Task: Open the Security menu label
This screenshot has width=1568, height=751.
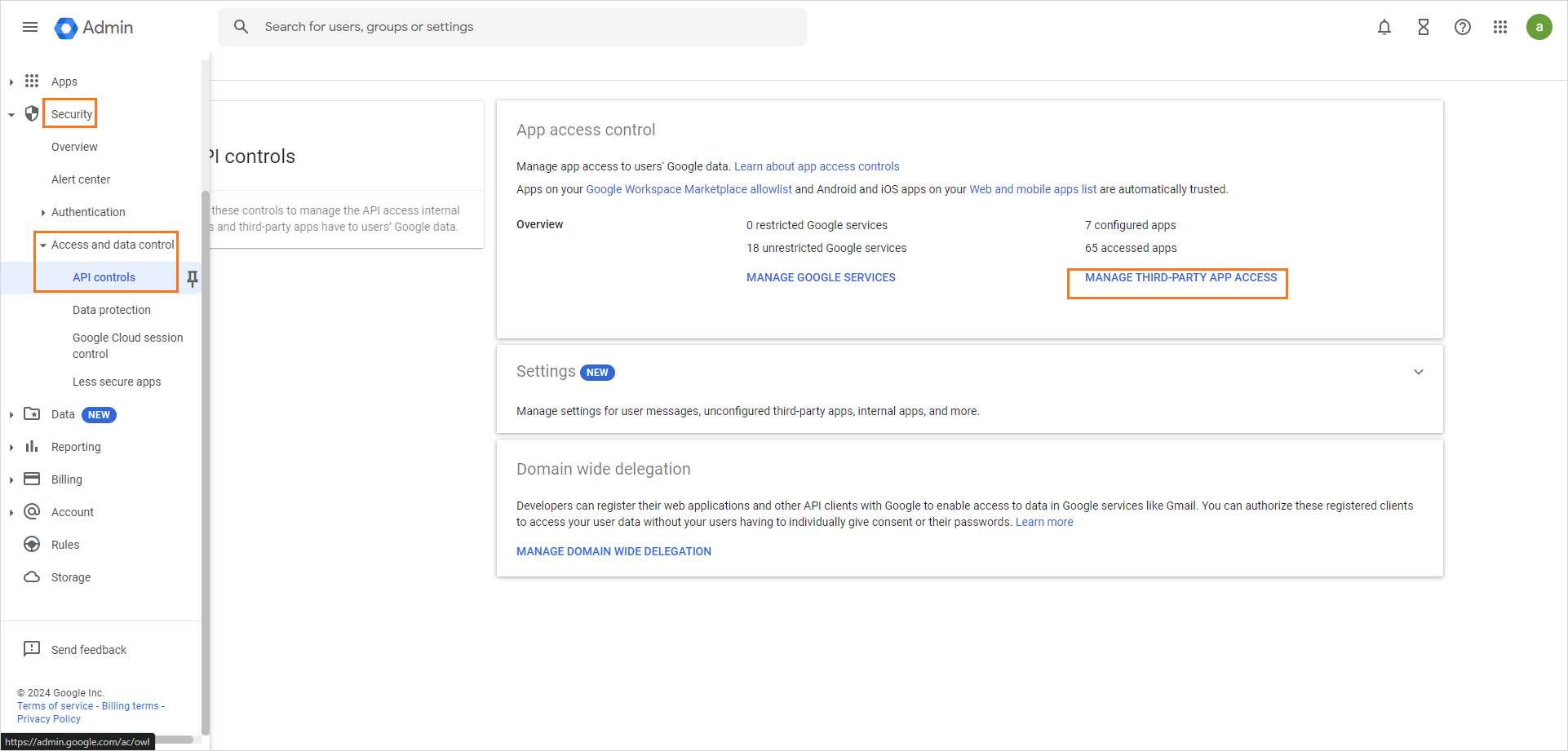Action: pyautogui.click(x=72, y=114)
